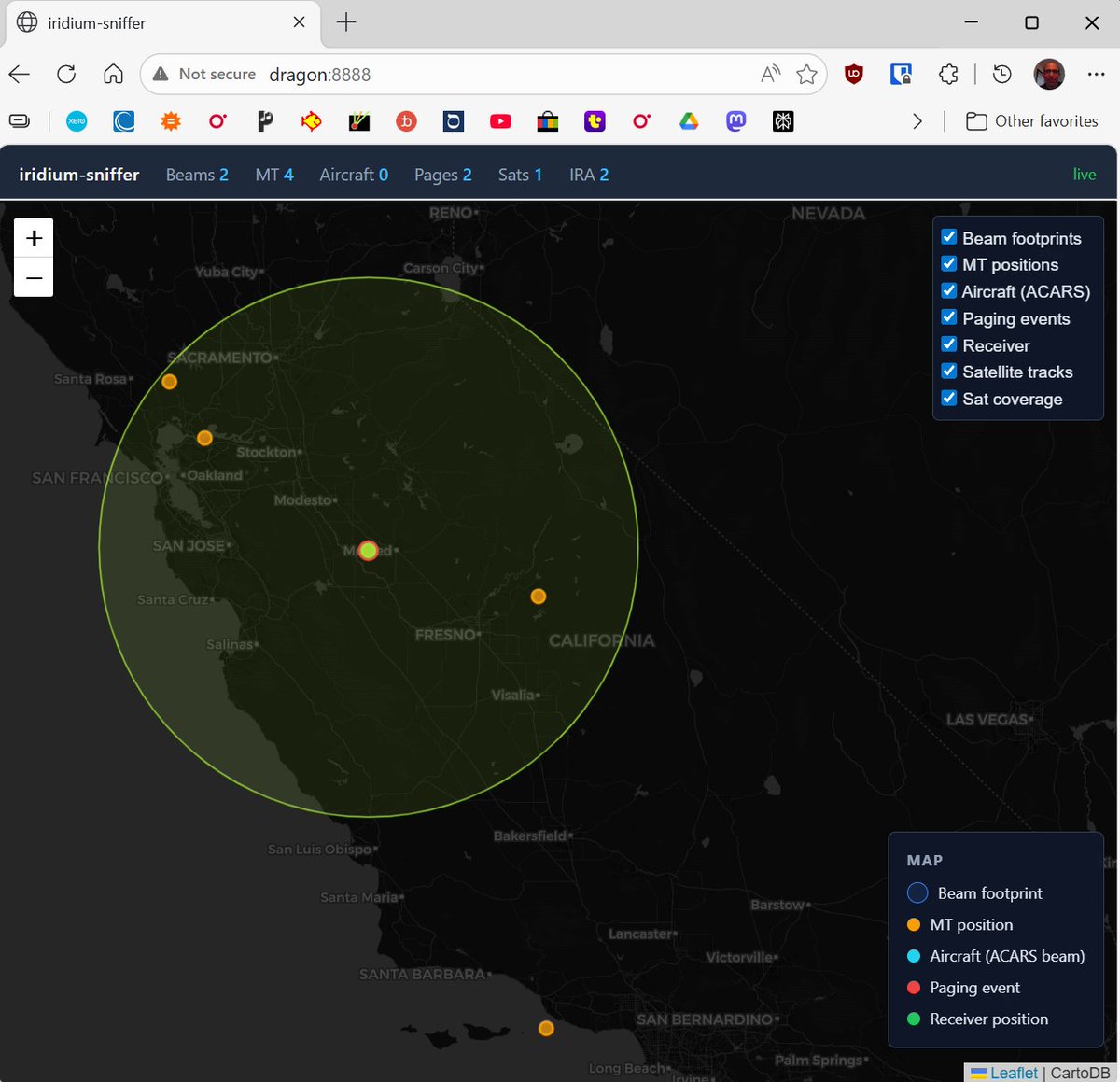The image size is (1120, 1082).
Task: Expand the bookmarks overflow chevron
Action: point(917,121)
